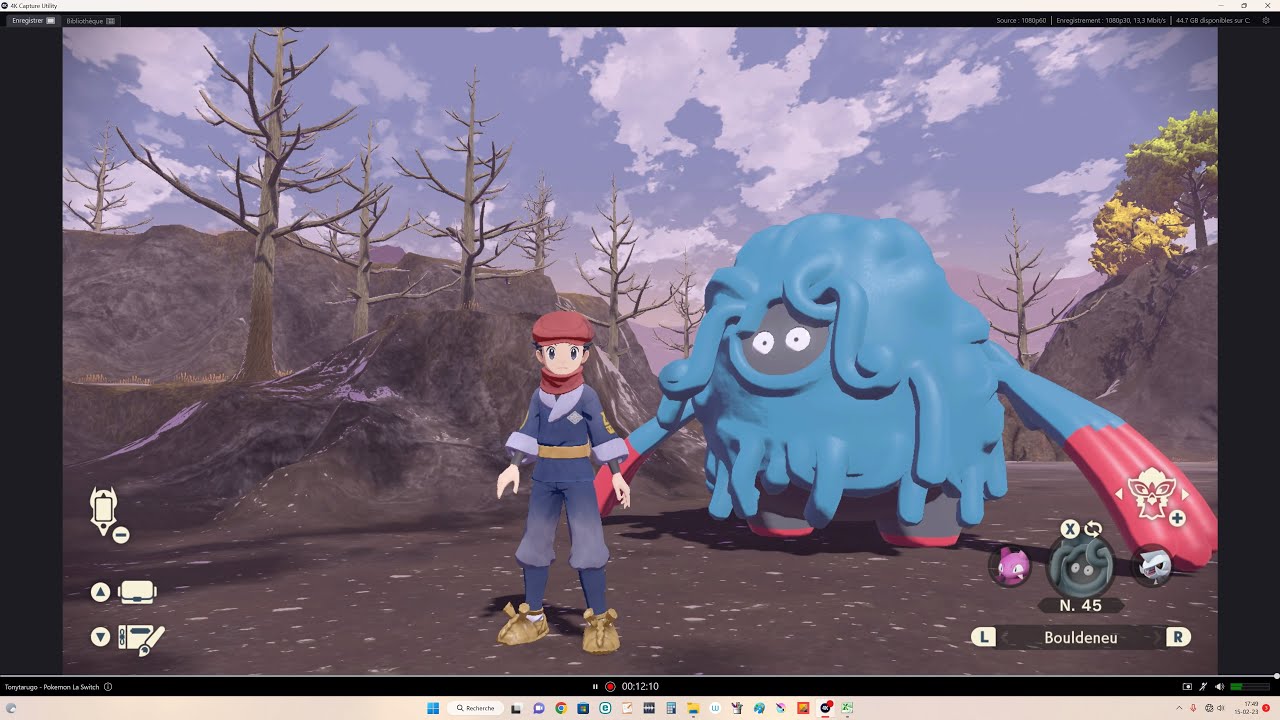Open info icon next to Tonytarugo title

click(108, 687)
